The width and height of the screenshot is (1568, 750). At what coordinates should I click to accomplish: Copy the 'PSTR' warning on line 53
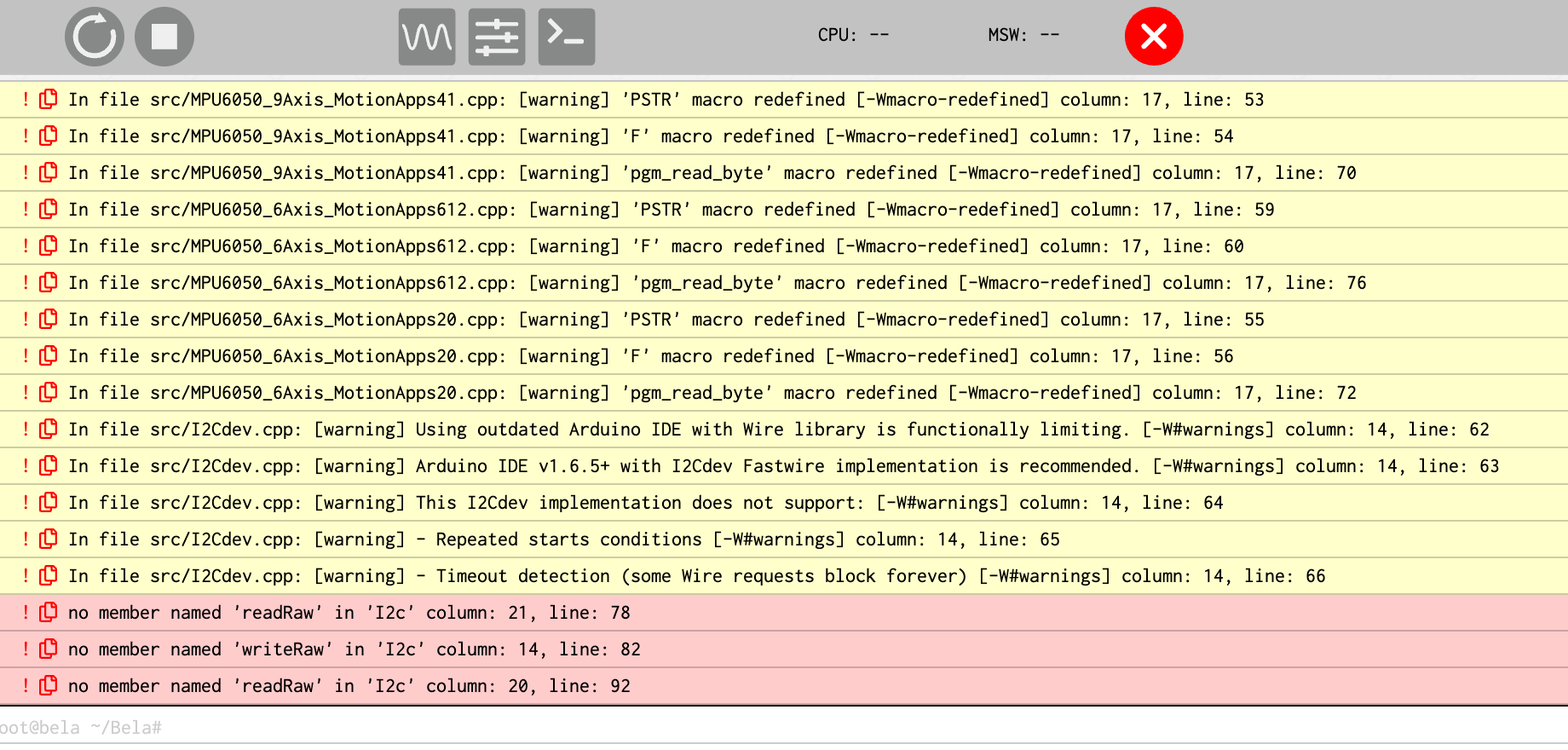(x=49, y=100)
